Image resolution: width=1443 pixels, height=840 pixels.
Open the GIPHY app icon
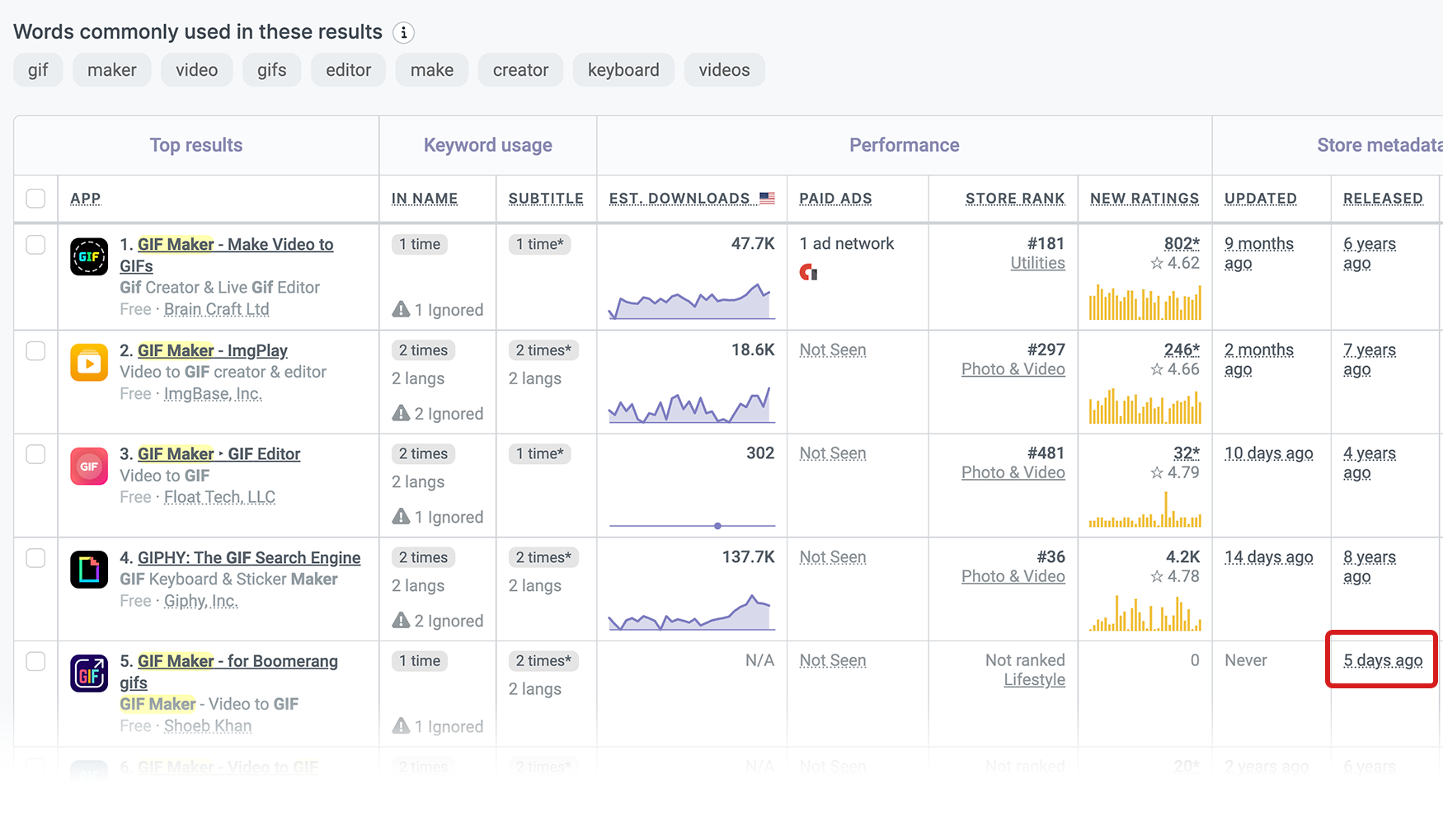[x=89, y=570]
